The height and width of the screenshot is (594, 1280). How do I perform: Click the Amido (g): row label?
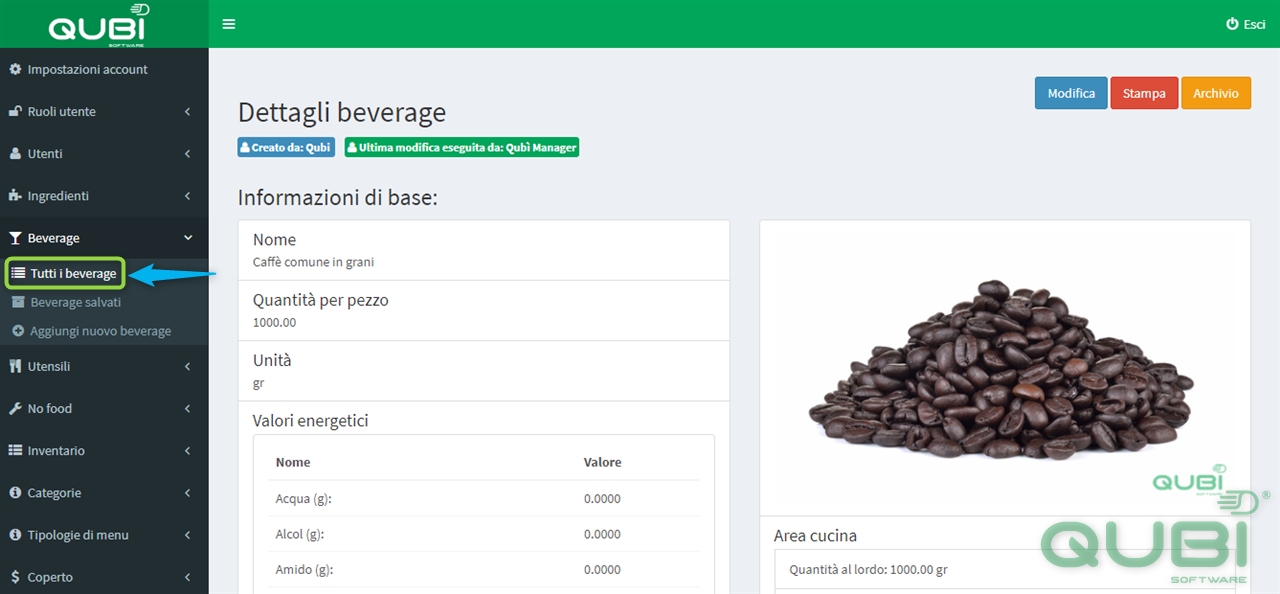[x=304, y=569]
